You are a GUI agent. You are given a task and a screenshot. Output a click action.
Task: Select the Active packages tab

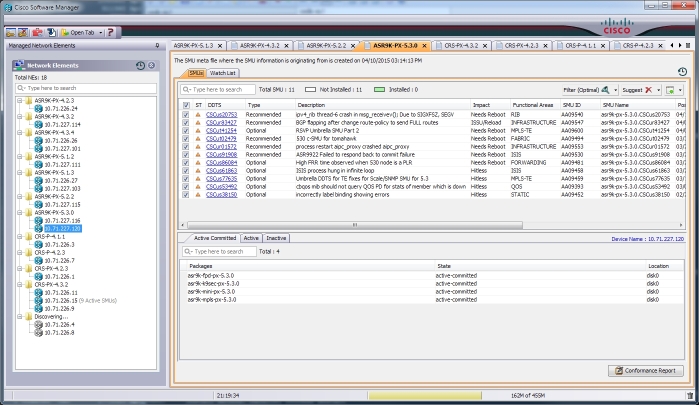click(251, 238)
